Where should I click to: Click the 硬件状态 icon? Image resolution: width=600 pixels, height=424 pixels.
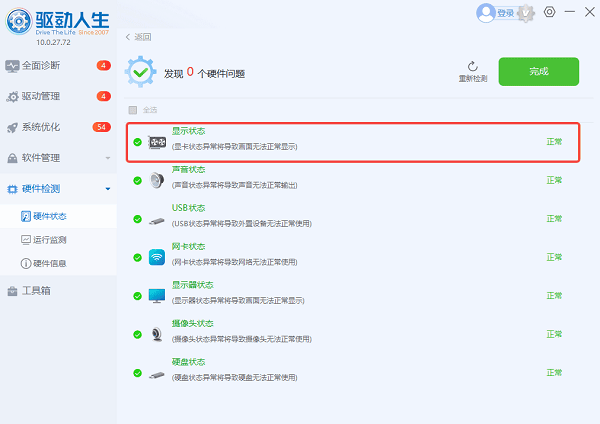26,216
